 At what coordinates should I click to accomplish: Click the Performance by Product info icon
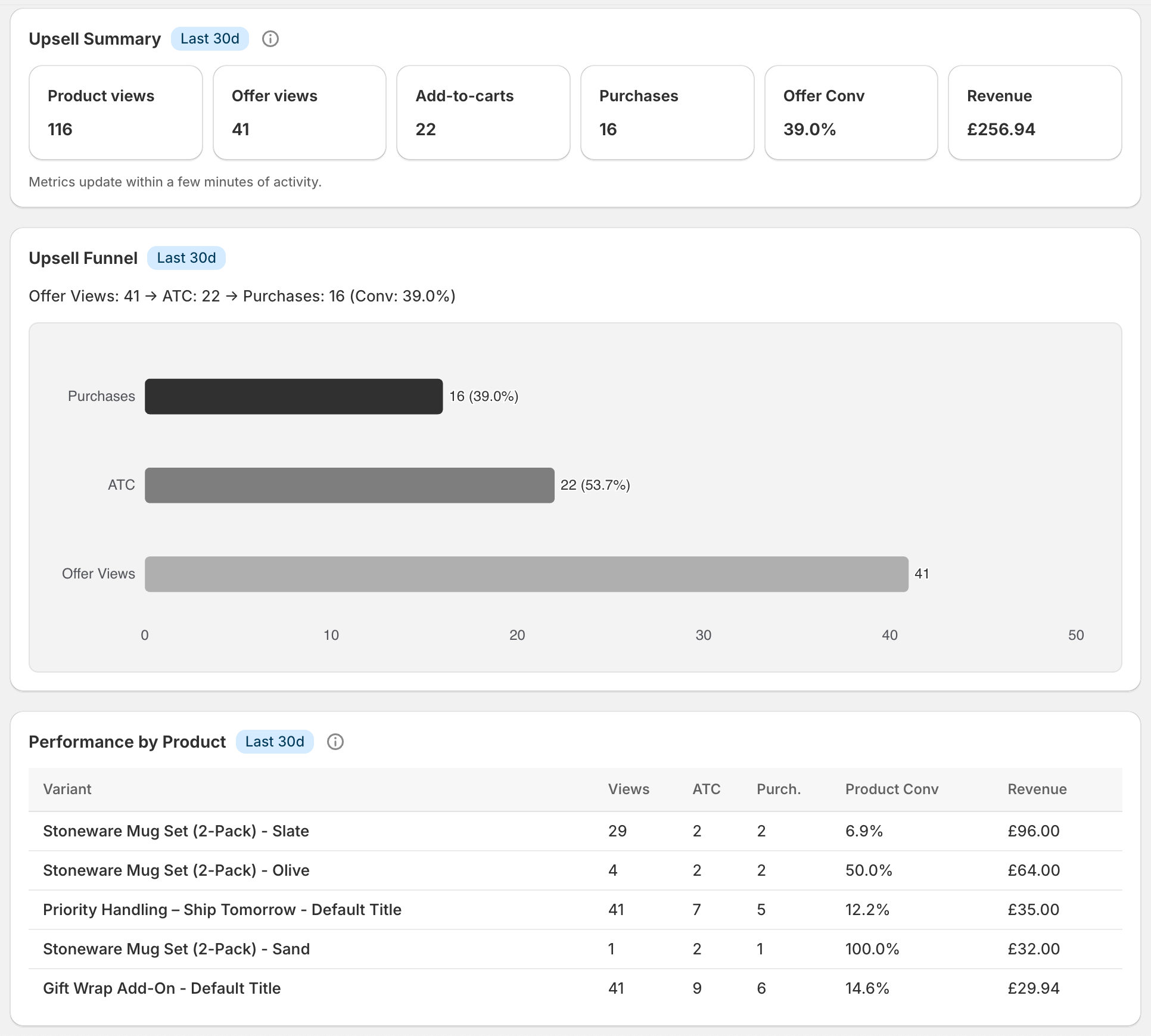(x=335, y=742)
